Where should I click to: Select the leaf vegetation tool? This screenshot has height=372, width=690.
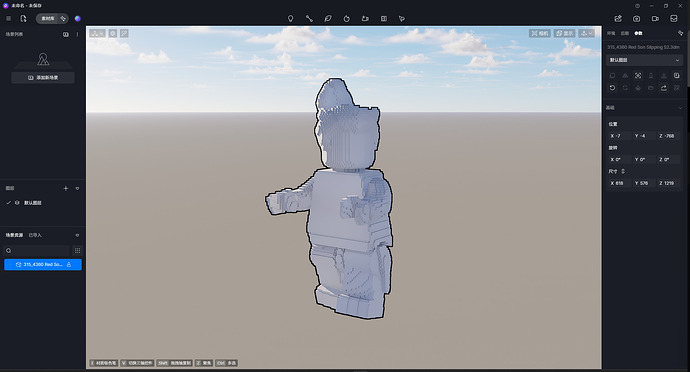point(328,18)
